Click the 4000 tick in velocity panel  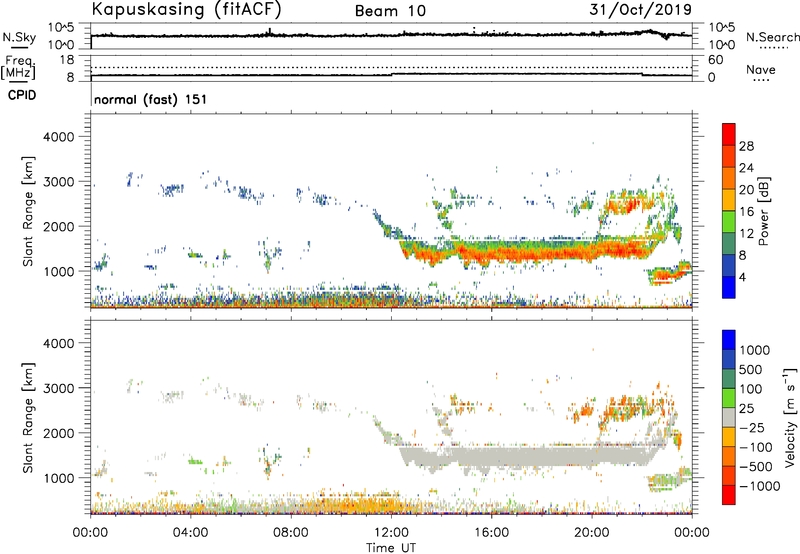coord(58,343)
